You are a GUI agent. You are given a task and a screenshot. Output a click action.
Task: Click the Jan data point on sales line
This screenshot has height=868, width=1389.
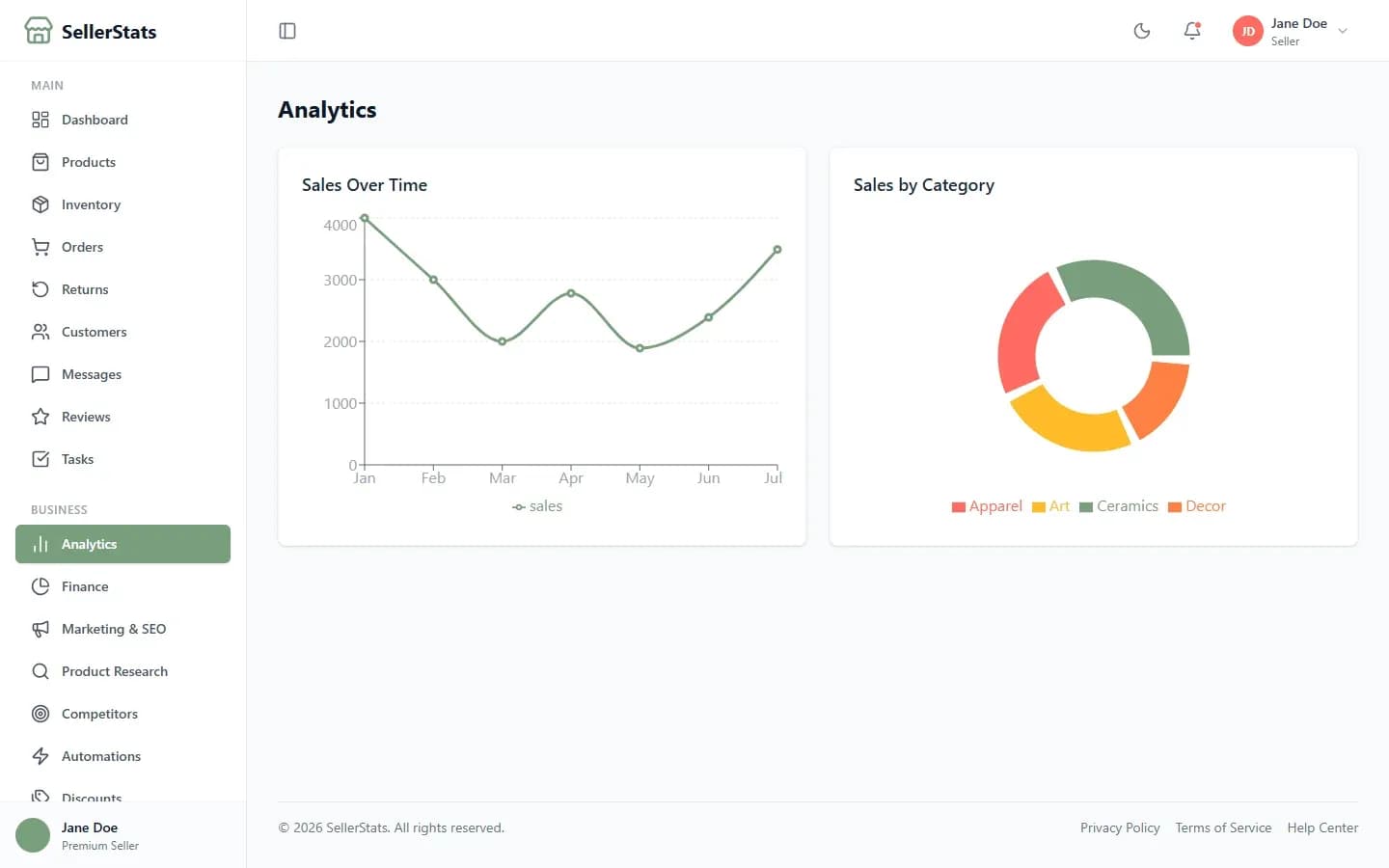tap(365, 218)
